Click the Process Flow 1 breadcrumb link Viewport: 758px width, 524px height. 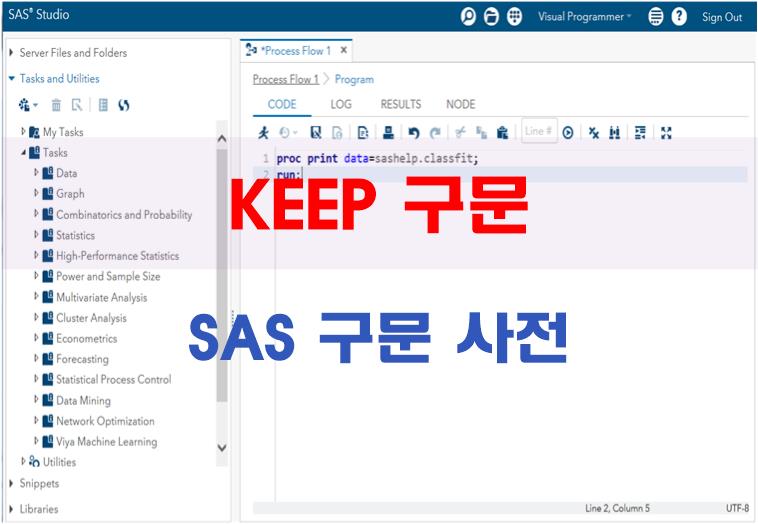(286, 79)
